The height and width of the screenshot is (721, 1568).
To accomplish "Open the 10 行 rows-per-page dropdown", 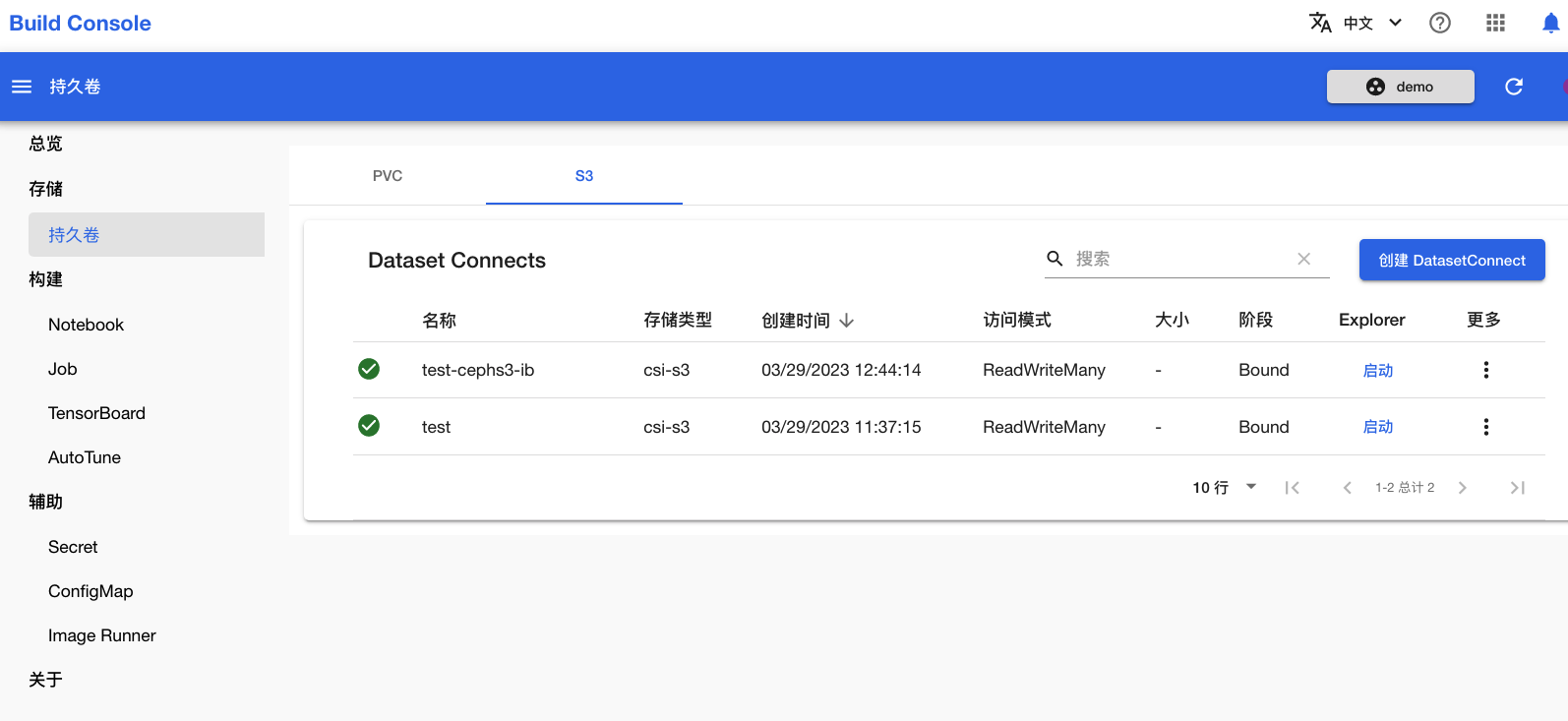I will click(x=1225, y=488).
